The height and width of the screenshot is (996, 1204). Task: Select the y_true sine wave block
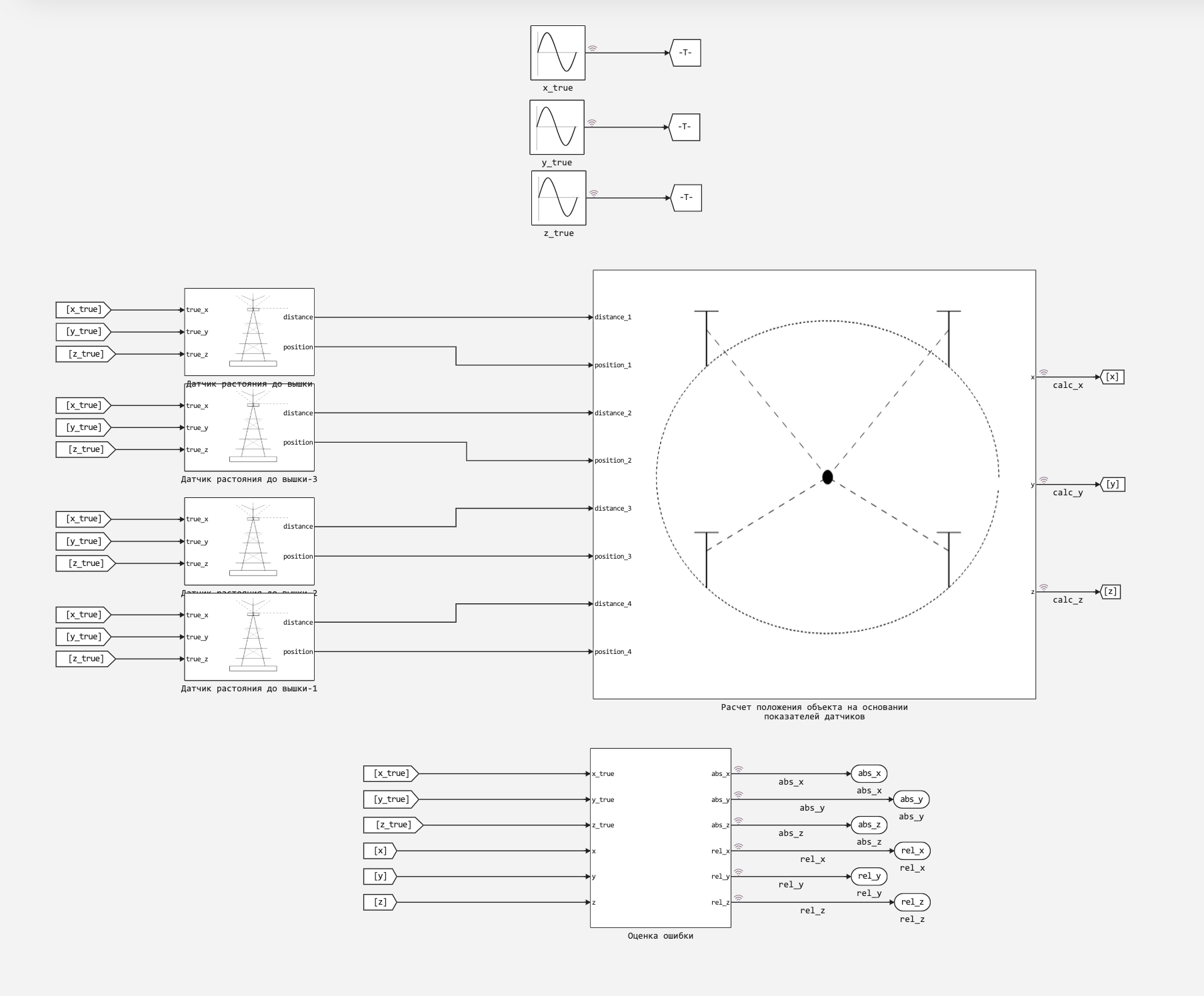click(x=557, y=127)
